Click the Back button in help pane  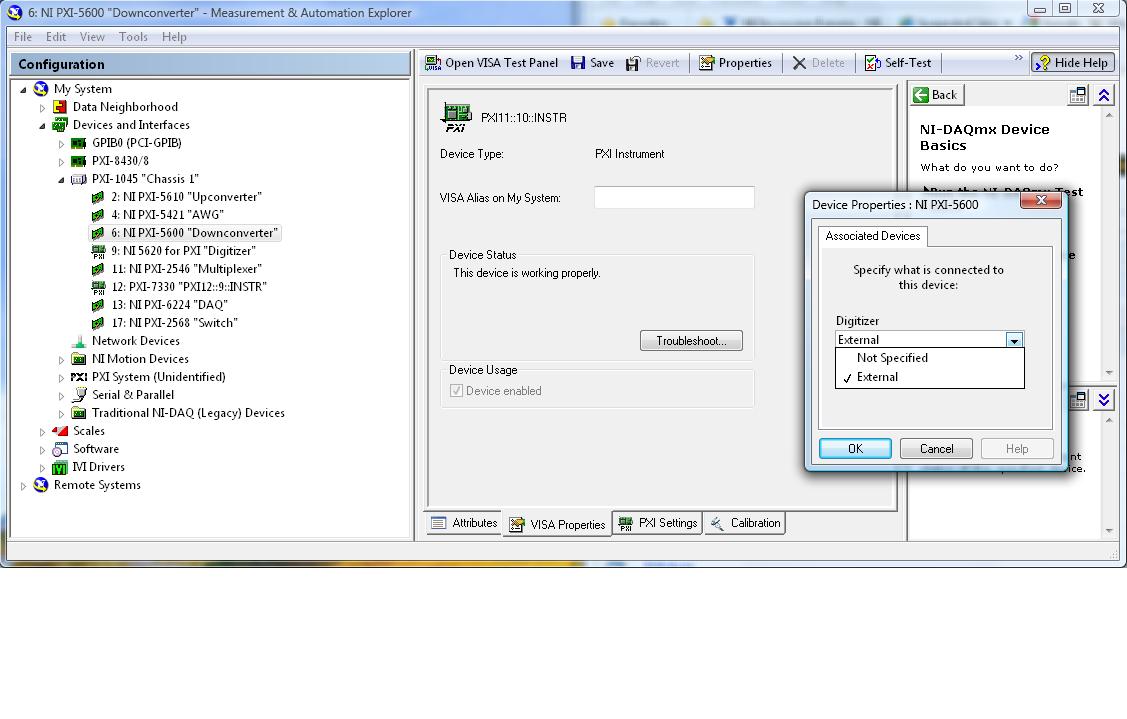tap(936, 95)
